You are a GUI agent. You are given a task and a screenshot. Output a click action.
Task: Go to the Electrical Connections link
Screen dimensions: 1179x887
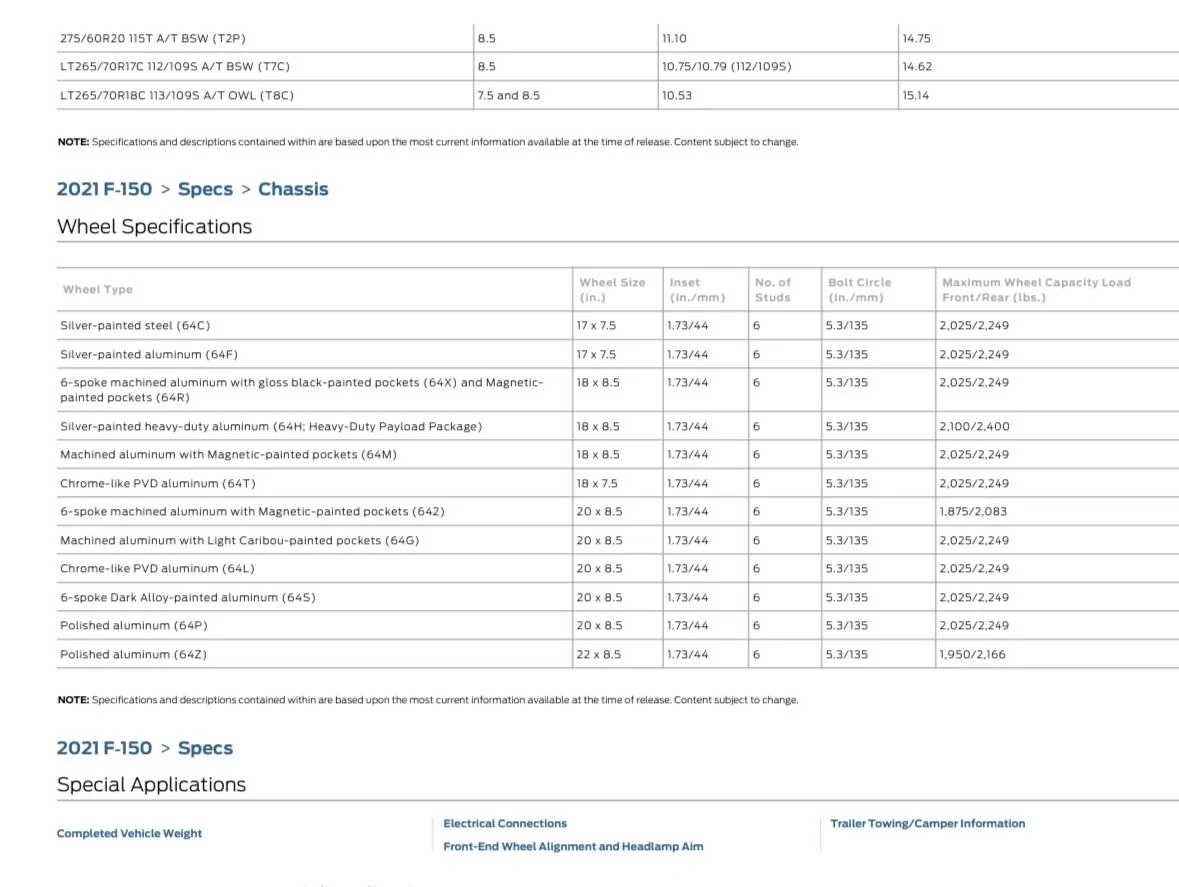click(505, 824)
